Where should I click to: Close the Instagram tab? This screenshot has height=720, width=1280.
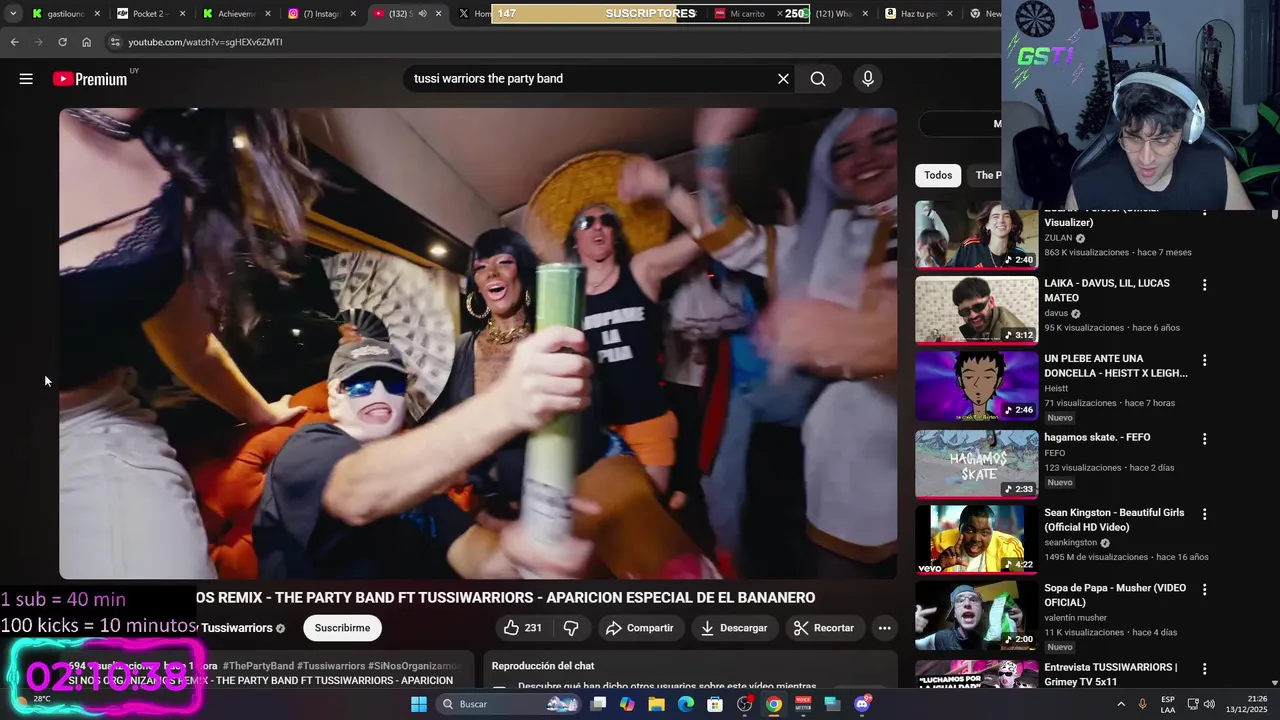point(353,13)
